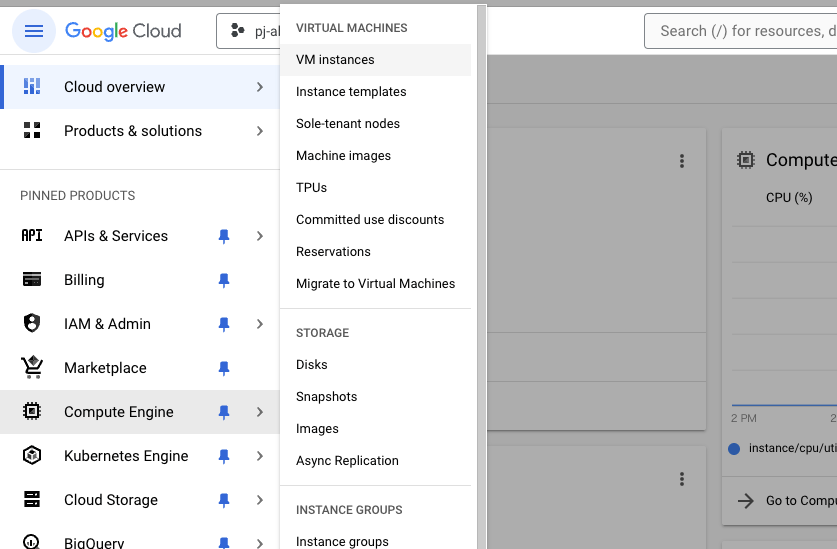Screen dimensions: 837x549
Task: Expand IAM & Admin submenu chevron
Action: tap(260, 324)
